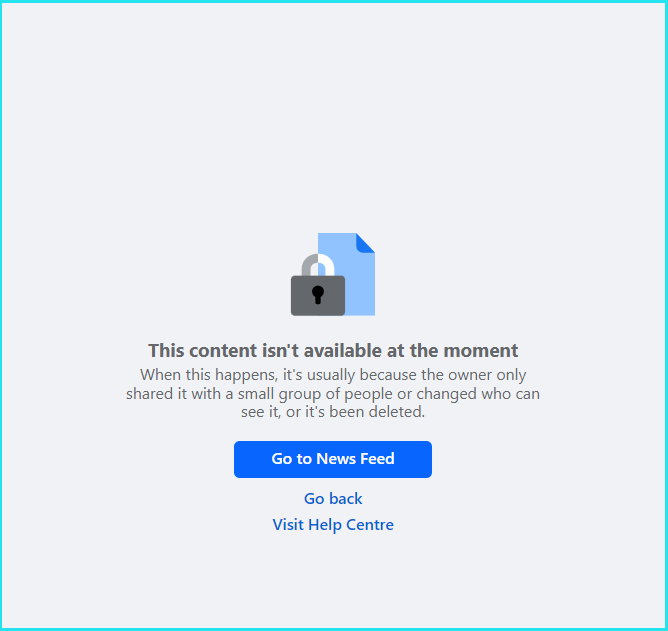Click the folded corner of the document icon
This screenshot has height=631, width=668.
(x=366, y=242)
